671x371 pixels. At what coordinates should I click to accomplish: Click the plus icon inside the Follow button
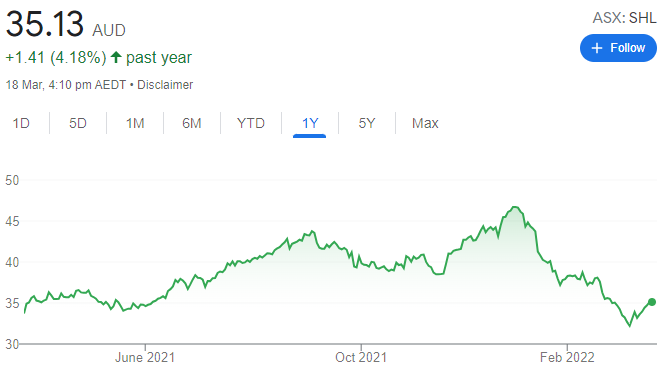tap(597, 48)
